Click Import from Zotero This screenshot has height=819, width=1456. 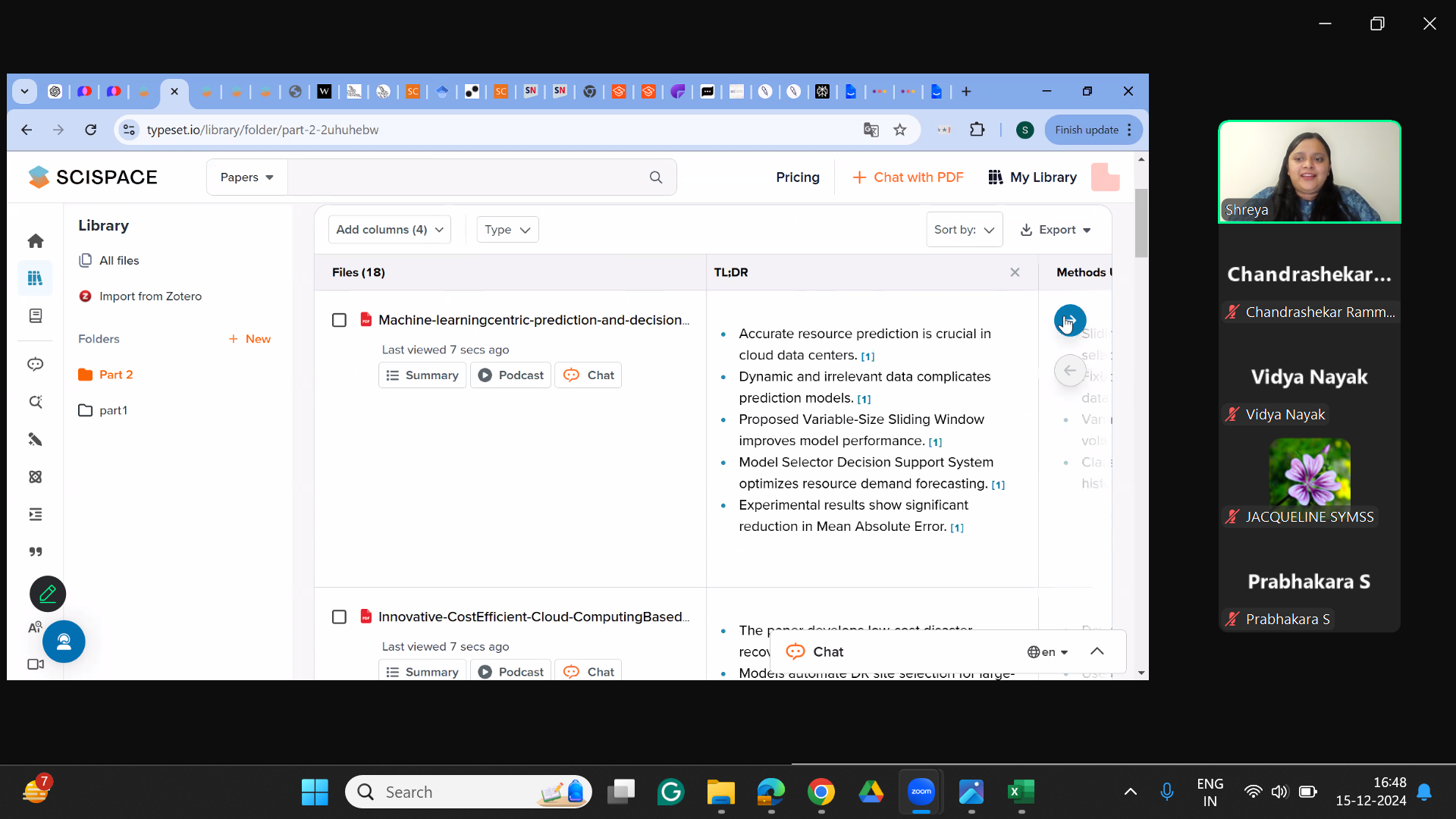click(x=140, y=297)
